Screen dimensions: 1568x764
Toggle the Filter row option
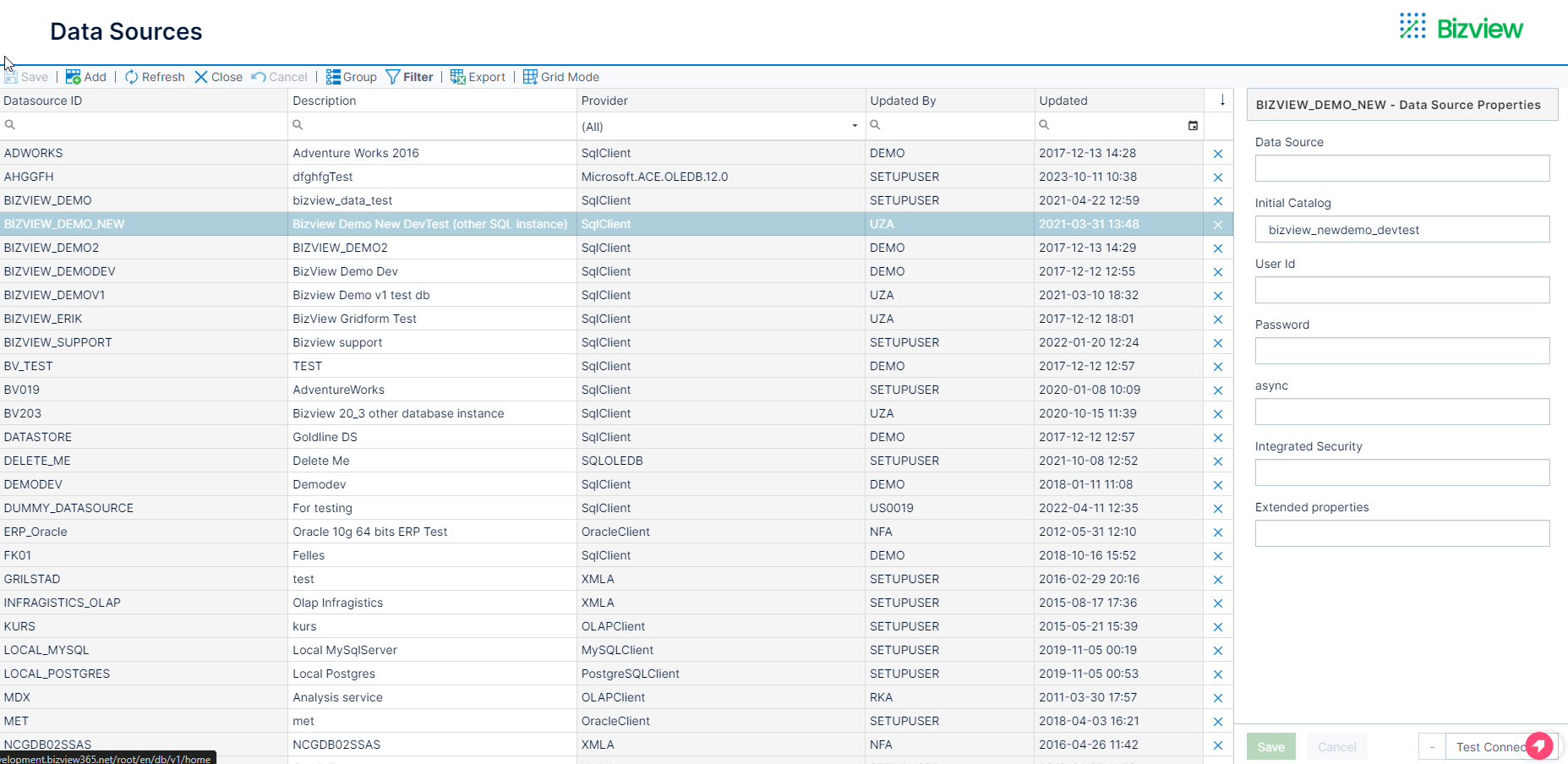(410, 77)
